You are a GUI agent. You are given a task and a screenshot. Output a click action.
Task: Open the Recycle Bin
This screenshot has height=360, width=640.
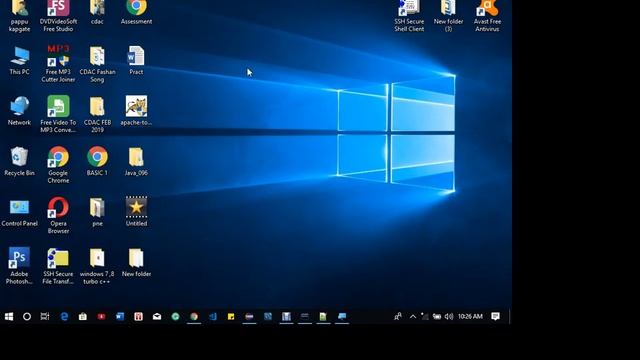pos(19,161)
